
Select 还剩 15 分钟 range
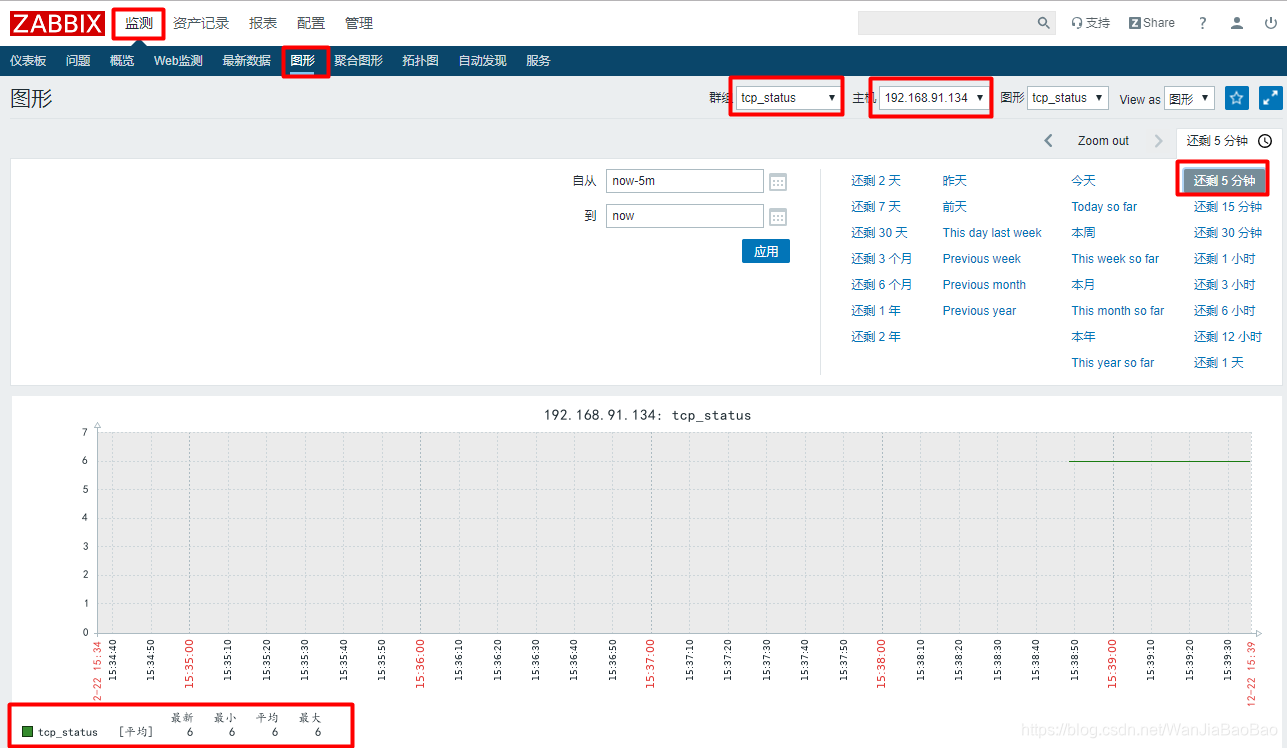pyautogui.click(x=1228, y=207)
